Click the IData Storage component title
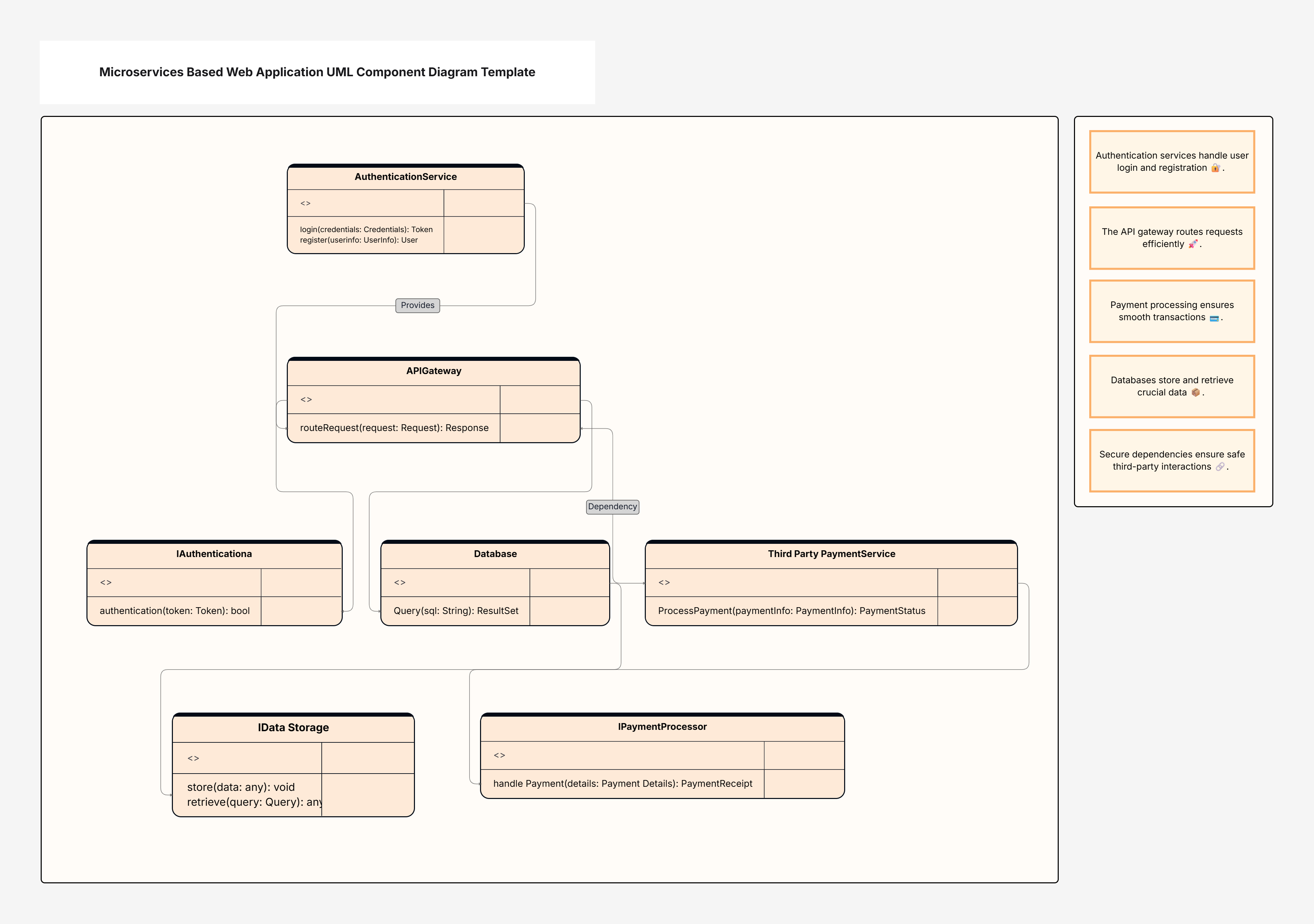This screenshot has width=1314, height=924. pyautogui.click(x=293, y=728)
